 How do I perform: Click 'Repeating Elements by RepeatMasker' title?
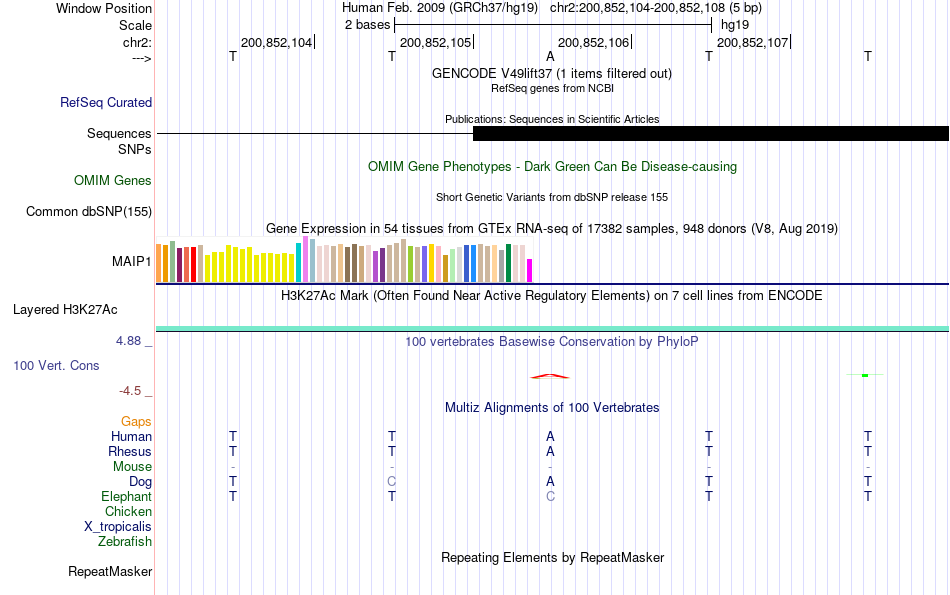tap(553, 557)
